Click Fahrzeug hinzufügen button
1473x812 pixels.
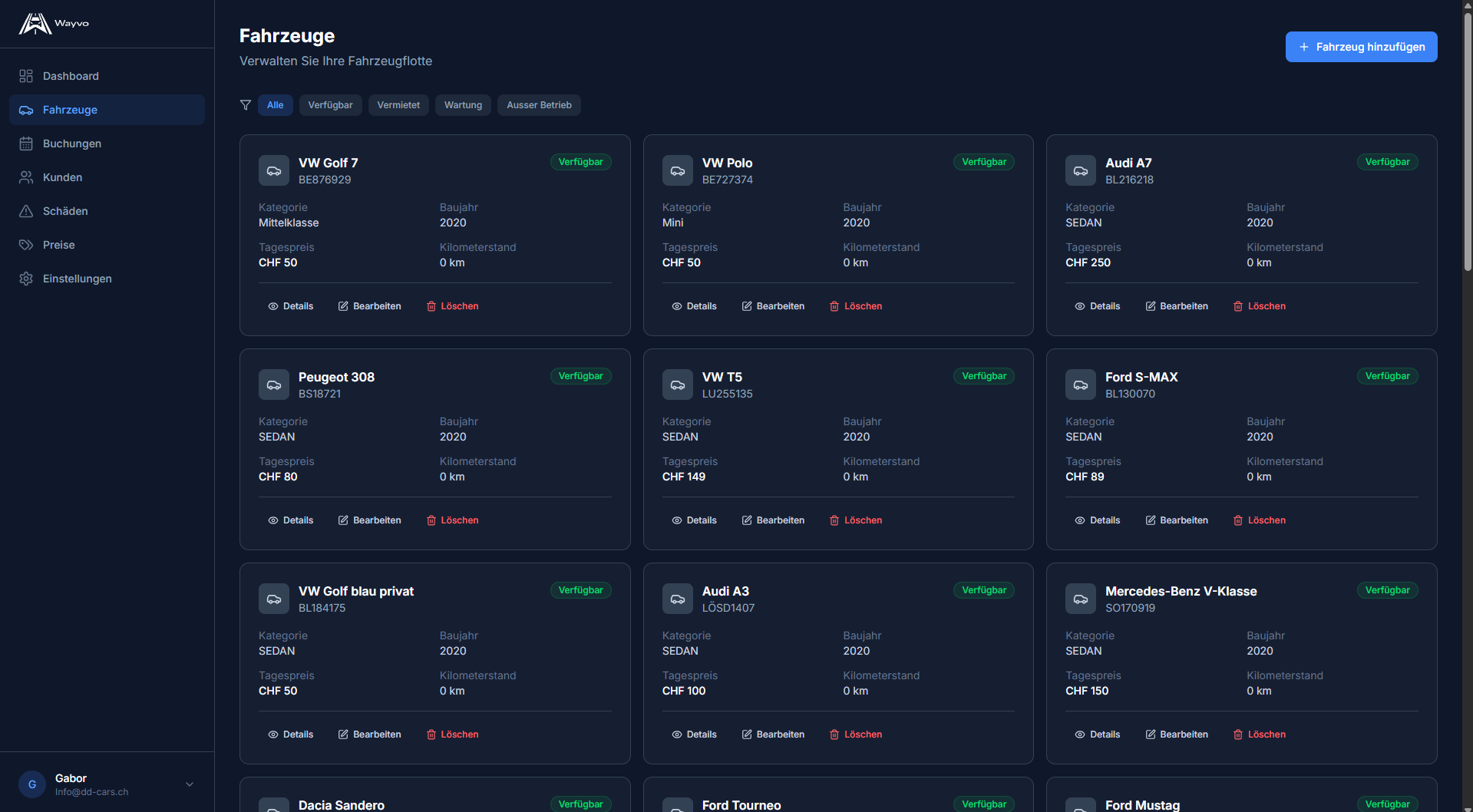[1361, 47]
